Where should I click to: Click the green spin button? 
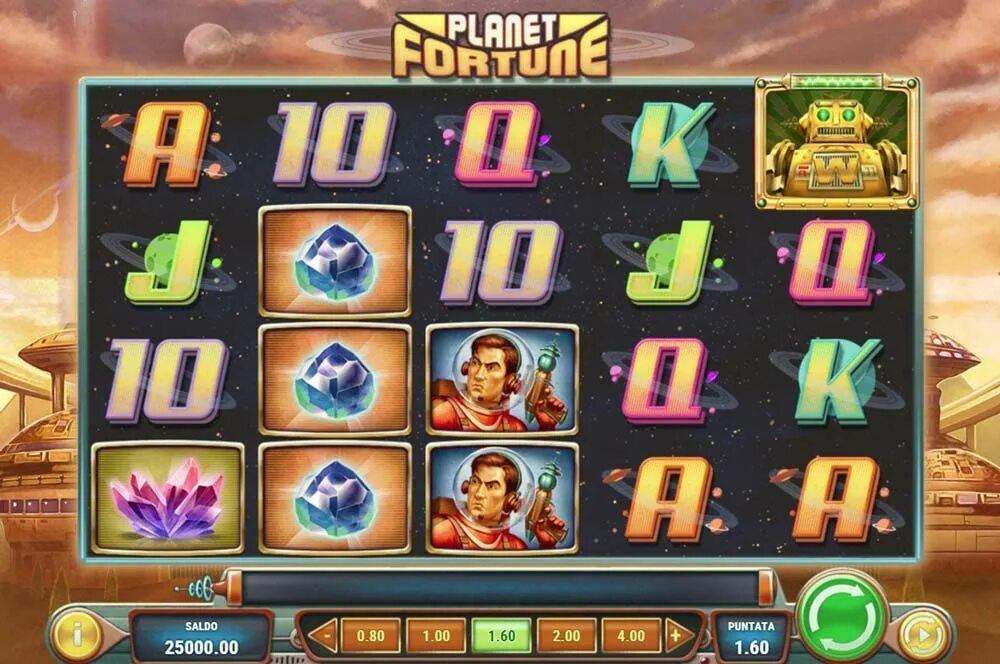[x=842, y=616]
